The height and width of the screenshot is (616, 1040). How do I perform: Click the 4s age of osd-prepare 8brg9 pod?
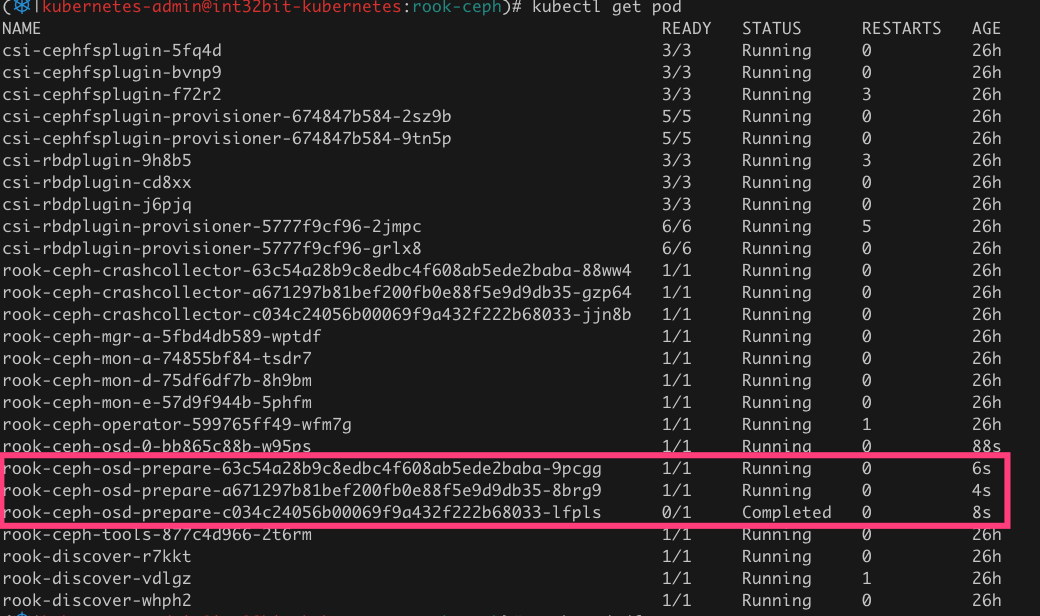pos(981,491)
